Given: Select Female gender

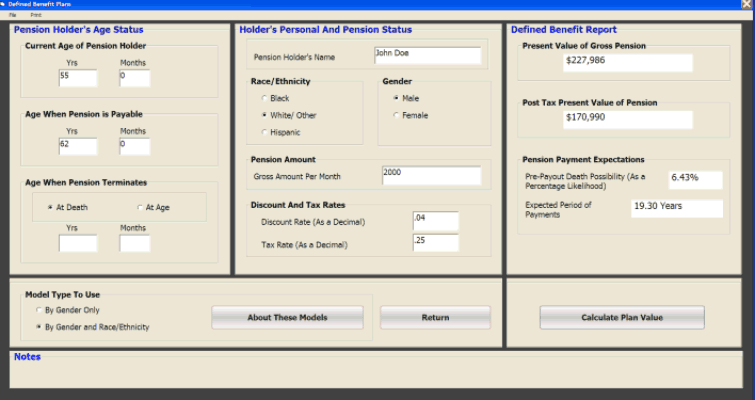Looking at the screenshot, I should [x=395, y=115].
